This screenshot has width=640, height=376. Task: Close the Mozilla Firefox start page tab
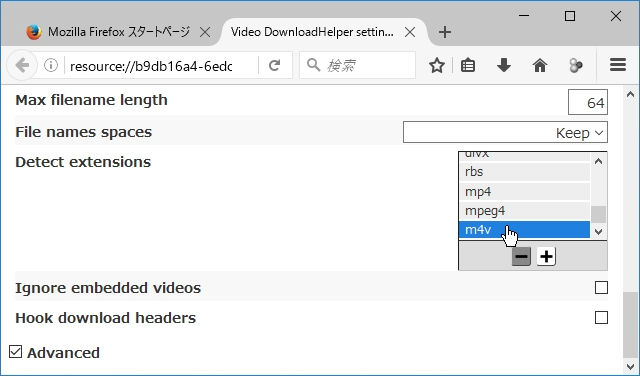coord(205,32)
